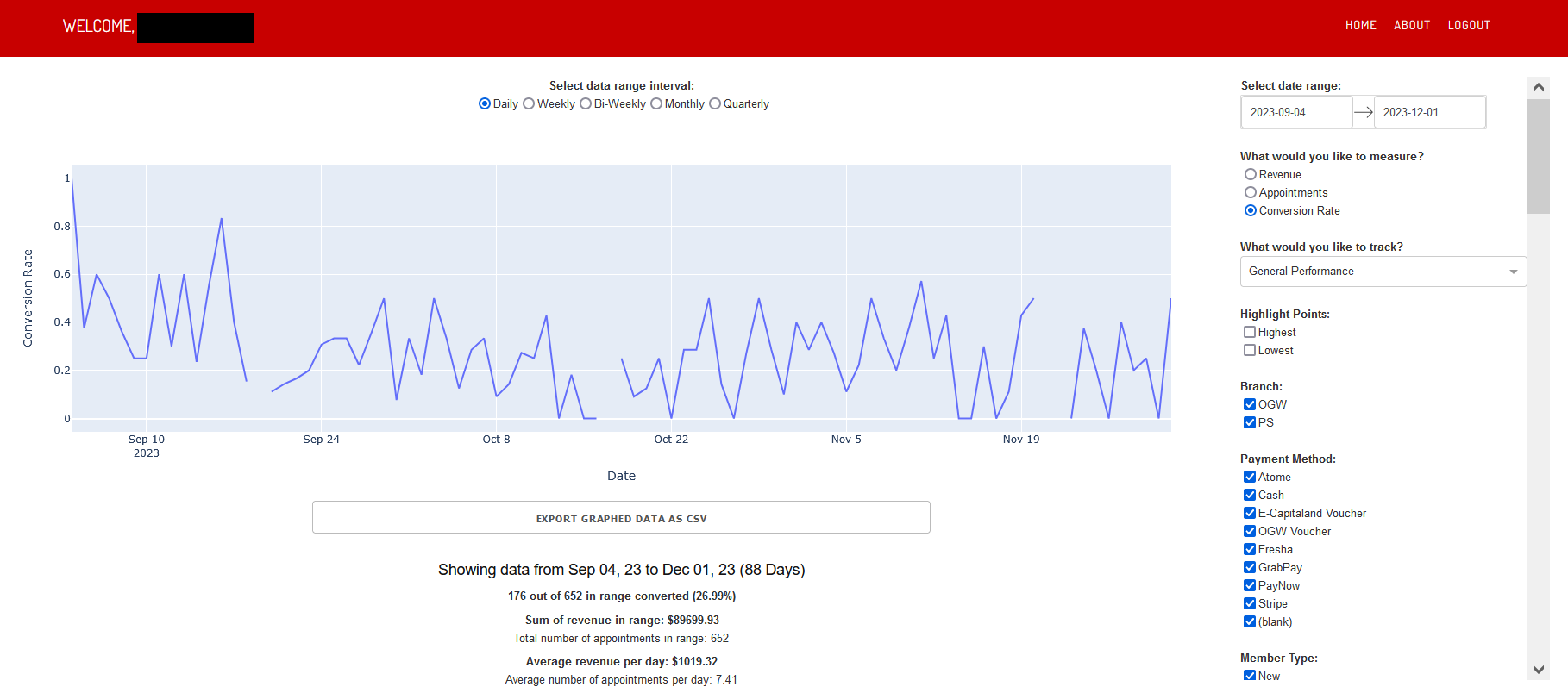Open the HOME navigation link

point(1360,25)
